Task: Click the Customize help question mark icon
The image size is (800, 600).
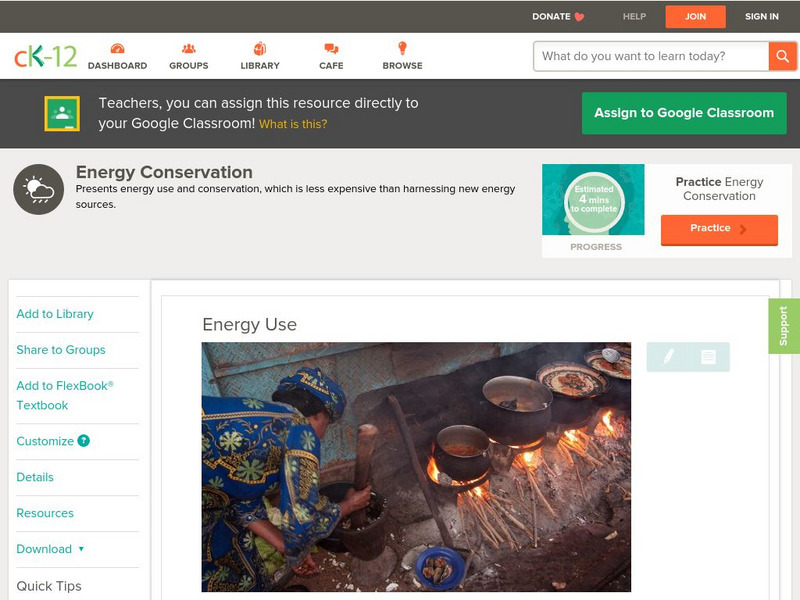Action: click(84, 441)
